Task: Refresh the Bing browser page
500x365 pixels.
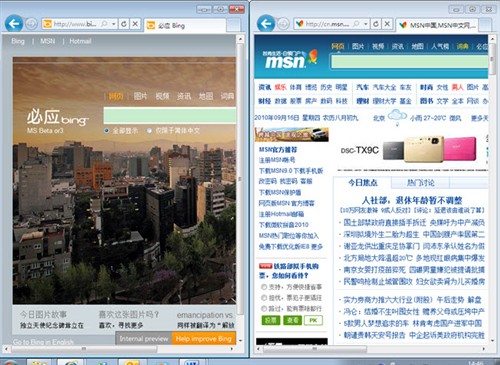Action: coord(124,24)
